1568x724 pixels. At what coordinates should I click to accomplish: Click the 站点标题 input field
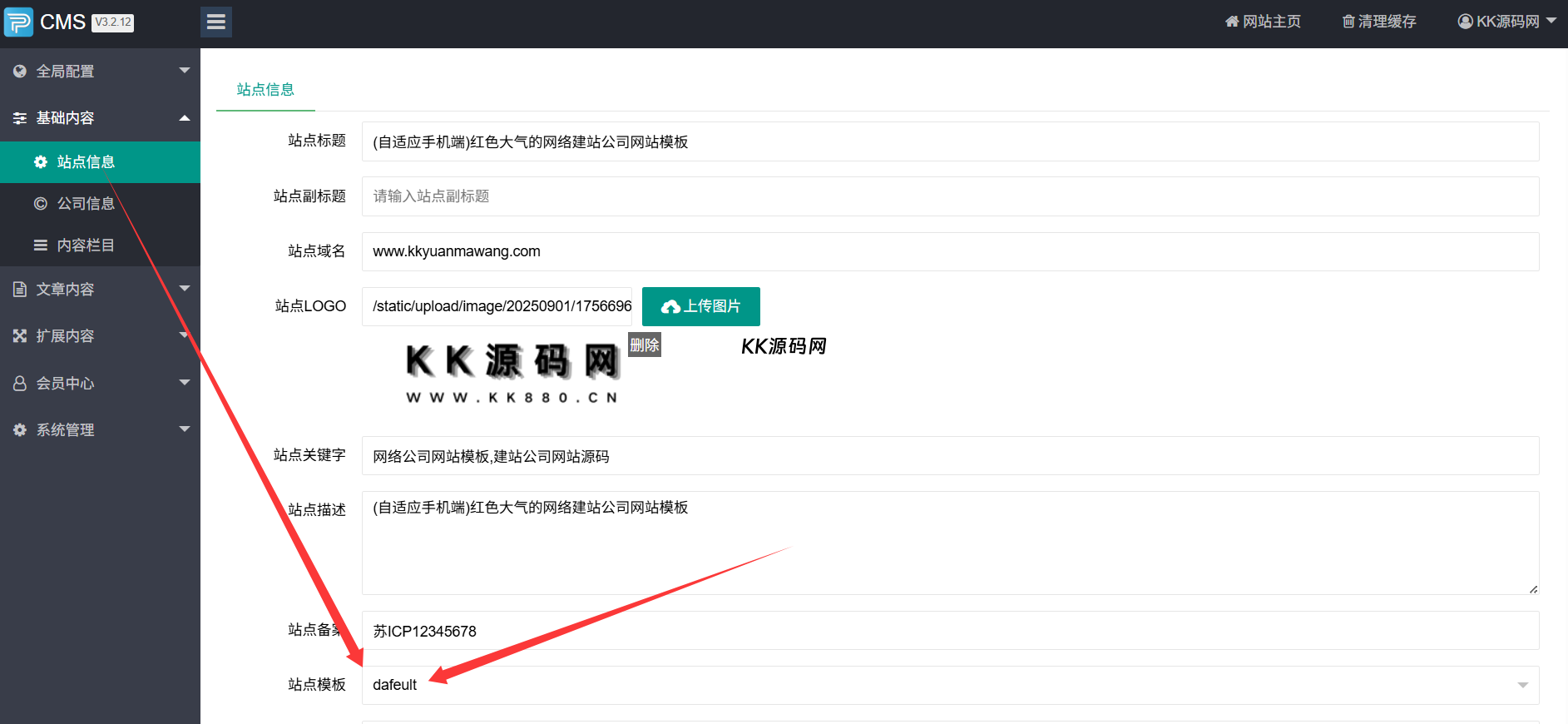coord(950,141)
